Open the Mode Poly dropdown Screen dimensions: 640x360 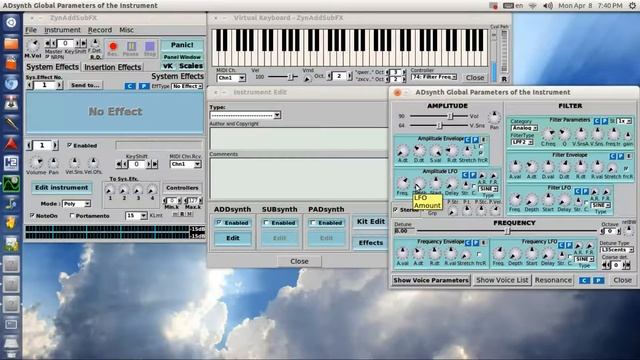(76, 204)
